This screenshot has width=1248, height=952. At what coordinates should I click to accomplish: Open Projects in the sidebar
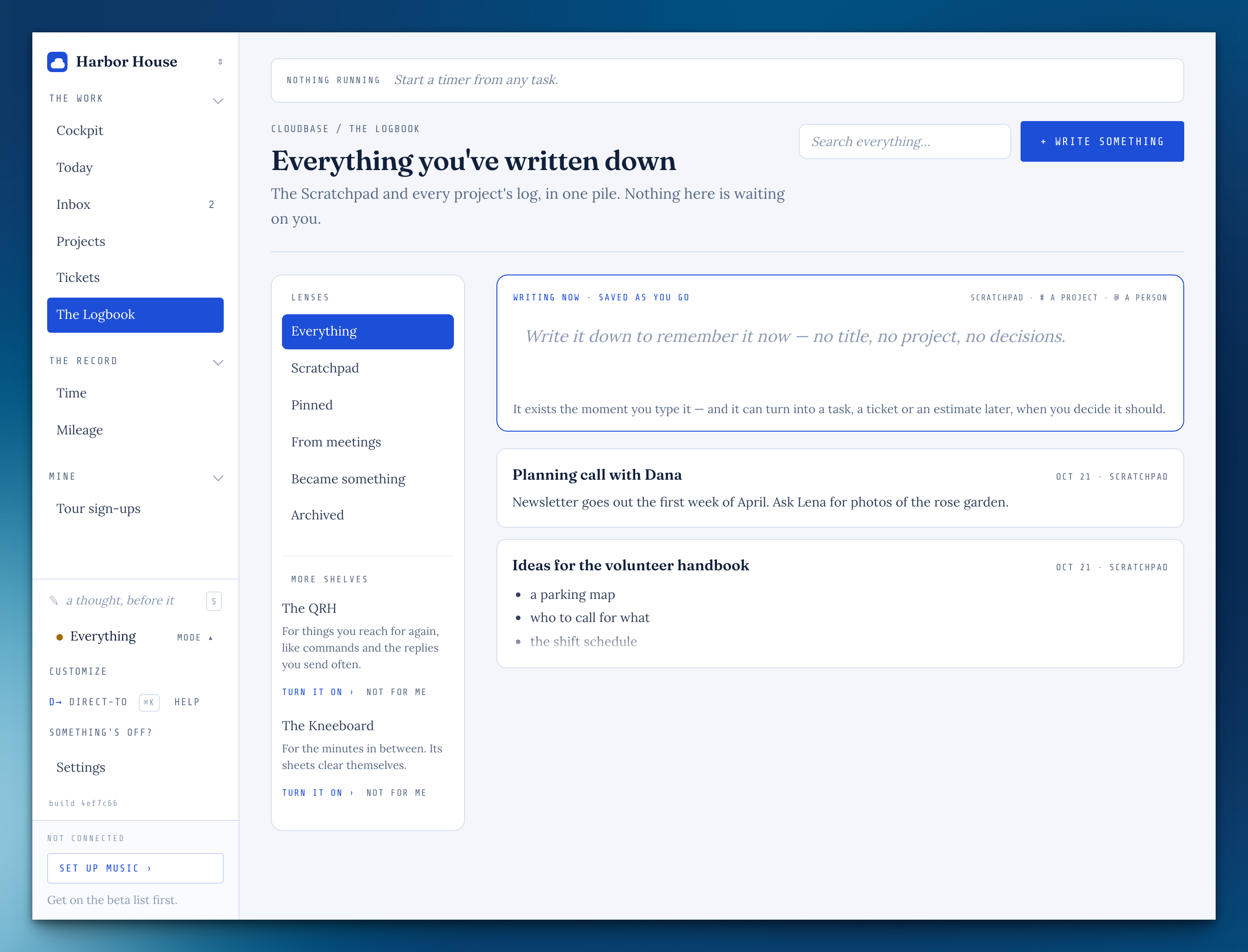click(135, 241)
